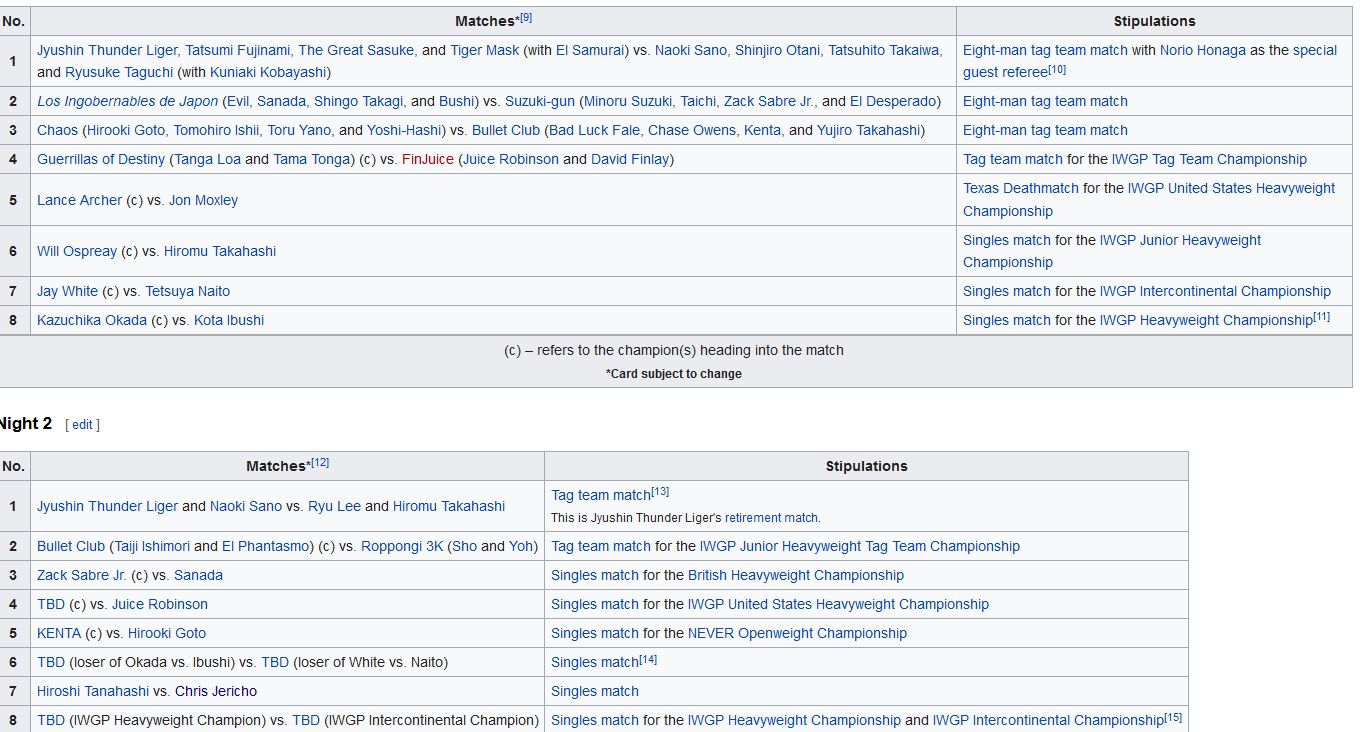Open The Great Sasuke article
Screen dimensions: 1361x732
click(355, 50)
